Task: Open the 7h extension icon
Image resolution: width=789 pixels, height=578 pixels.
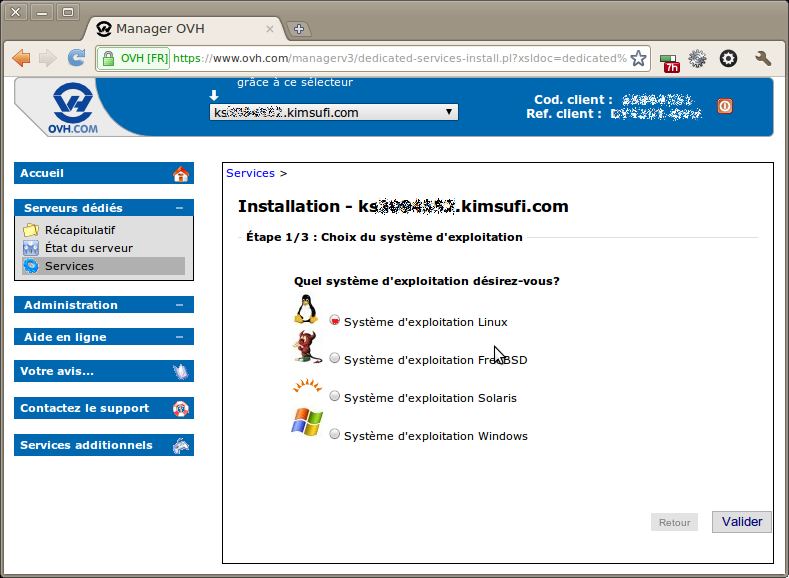Action: (669, 60)
